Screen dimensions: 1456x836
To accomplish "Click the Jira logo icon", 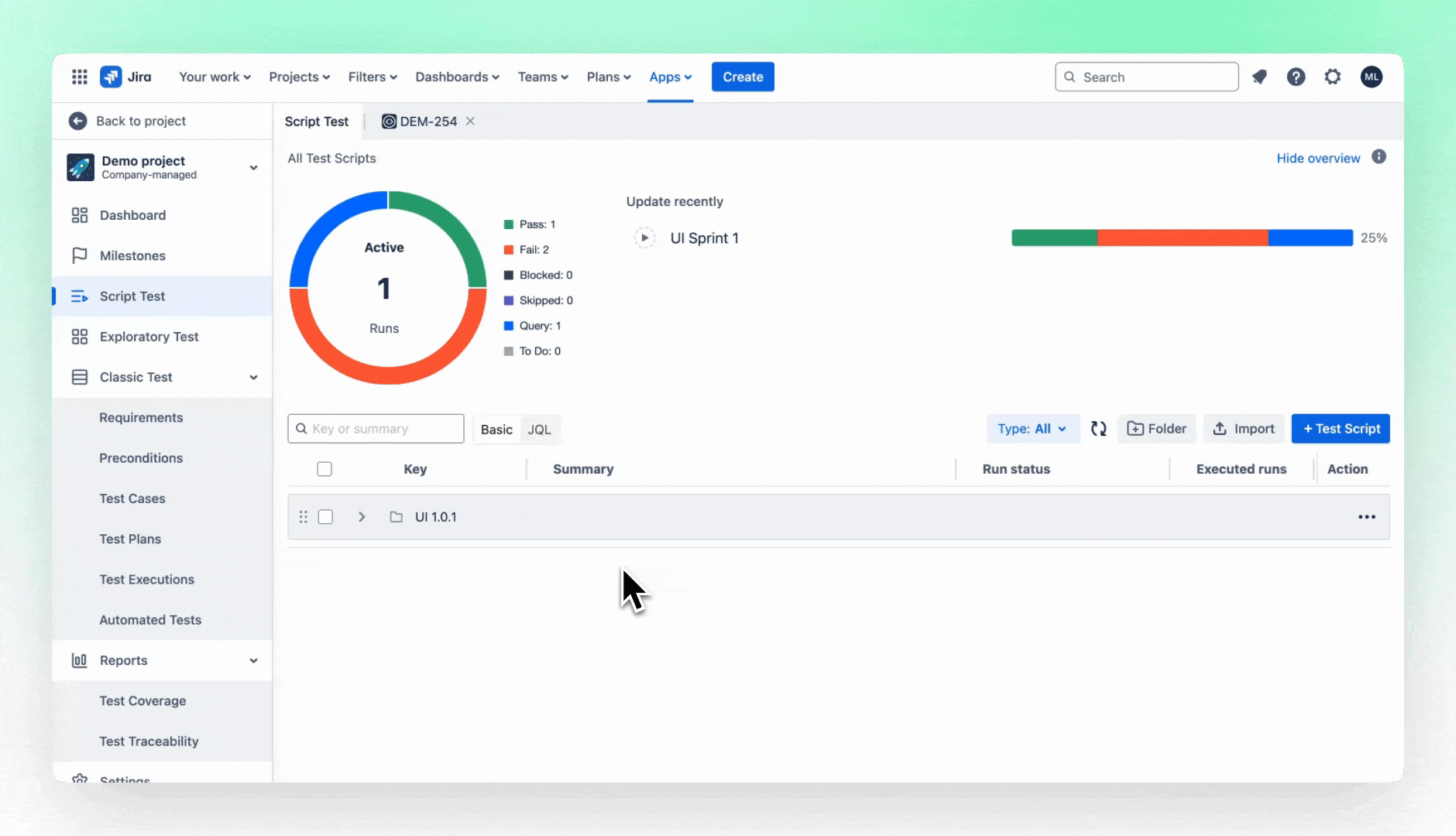I will coord(112,77).
